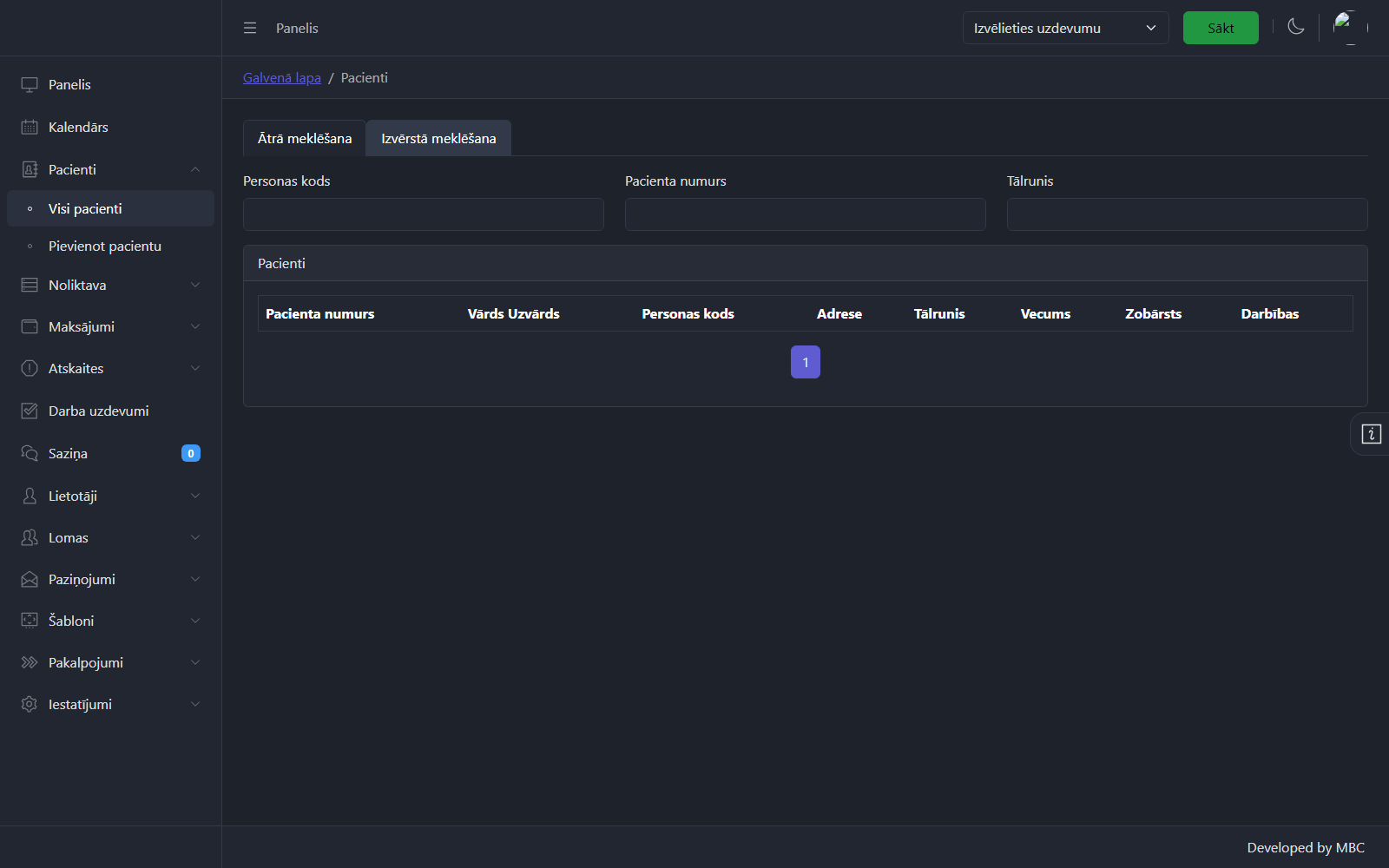This screenshot has width=1389, height=868.
Task: Click the Šabloni templates icon
Action: 30,621
